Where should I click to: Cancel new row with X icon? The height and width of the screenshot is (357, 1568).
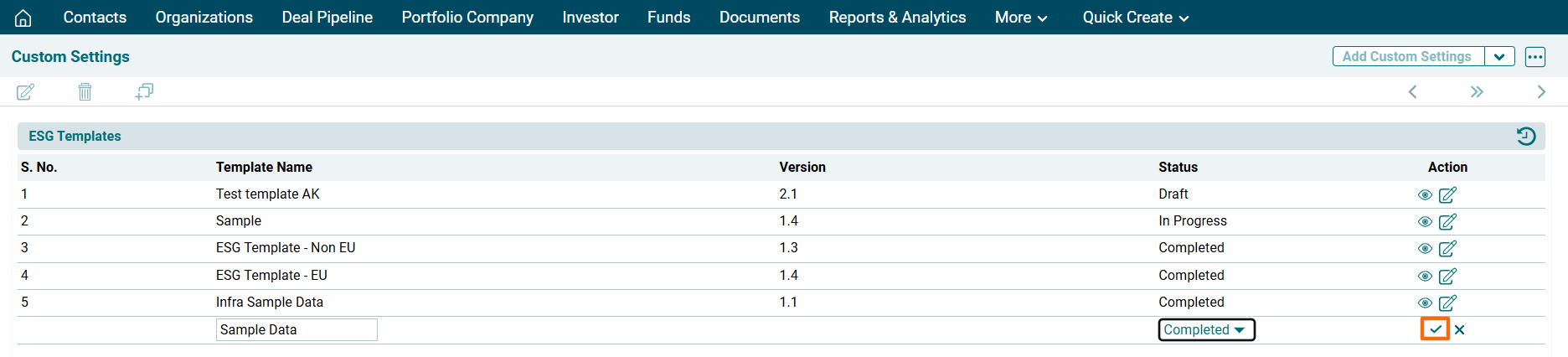click(x=1460, y=329)
